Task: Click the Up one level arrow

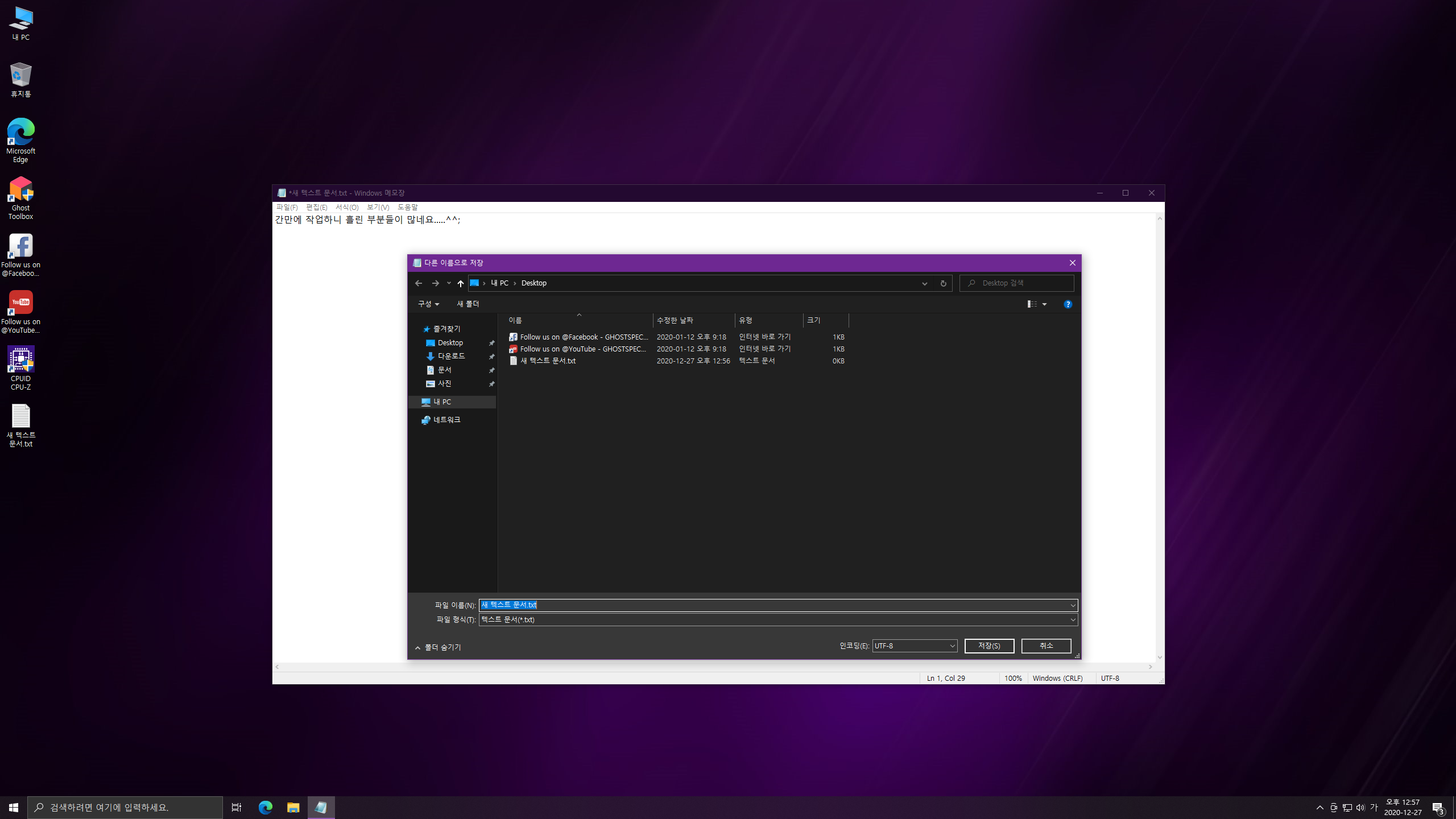Action: point(460,283)
